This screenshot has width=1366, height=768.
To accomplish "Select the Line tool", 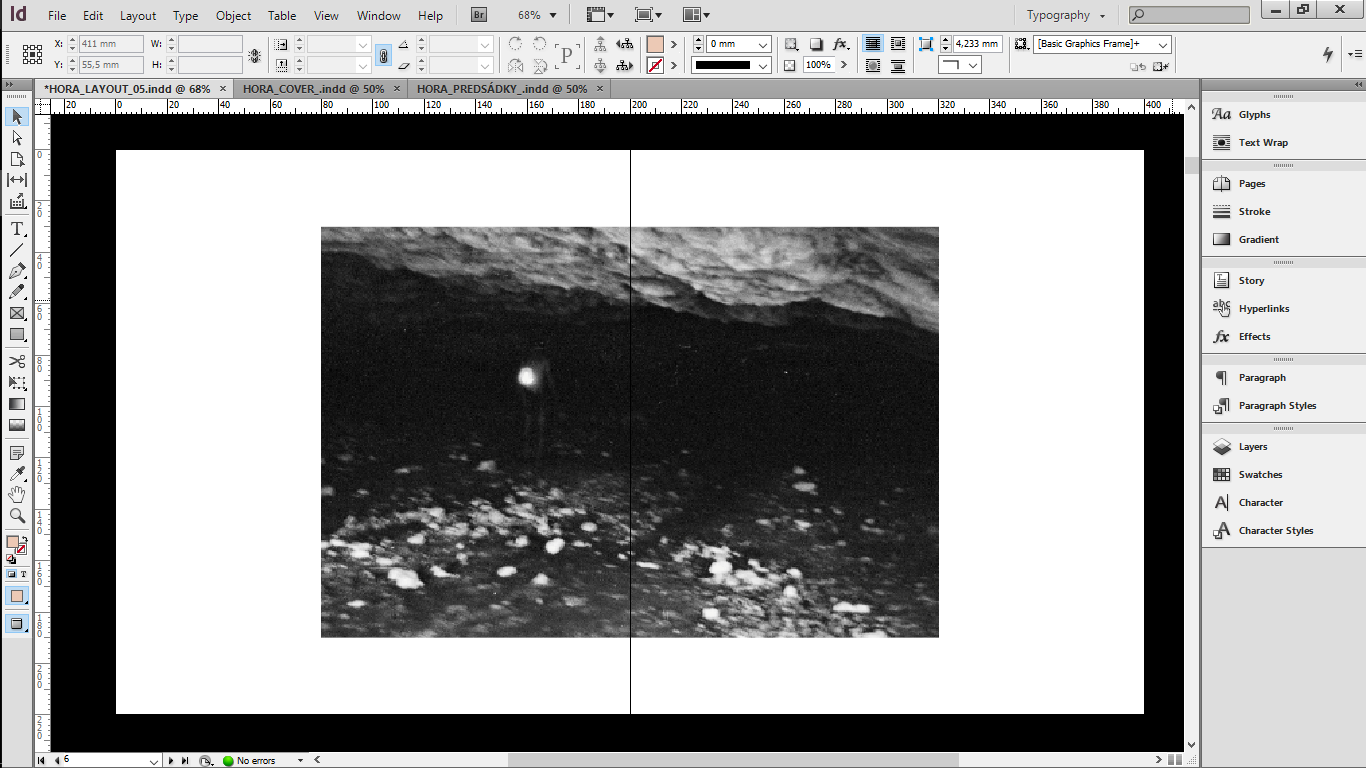I will pyautogui.click(x=17, y=250).
